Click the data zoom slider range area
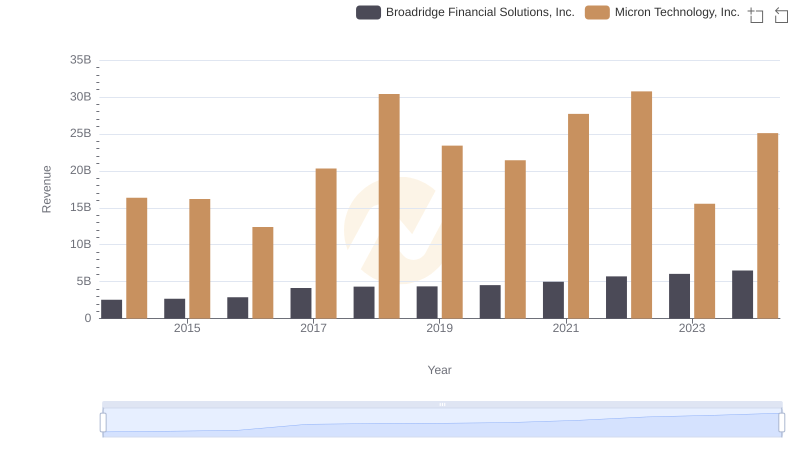The image size is (800, 461). (442, 423)
